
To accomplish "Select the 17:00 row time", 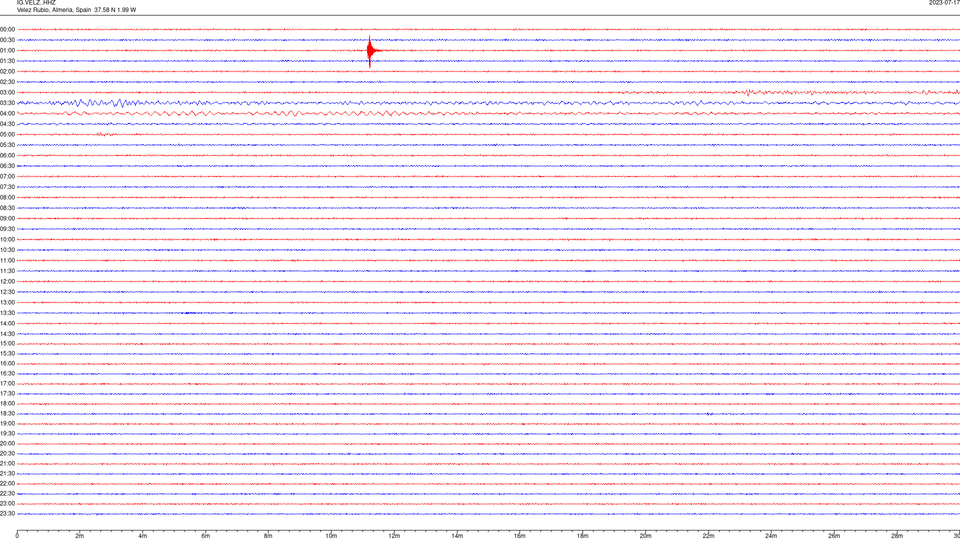I will click(x=7, y=384).
